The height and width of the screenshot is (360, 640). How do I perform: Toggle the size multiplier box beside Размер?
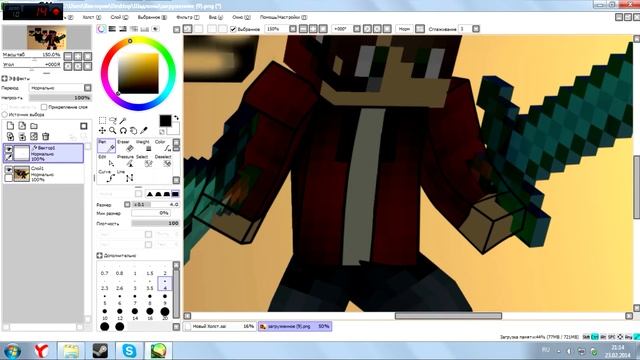coord(127,204)
